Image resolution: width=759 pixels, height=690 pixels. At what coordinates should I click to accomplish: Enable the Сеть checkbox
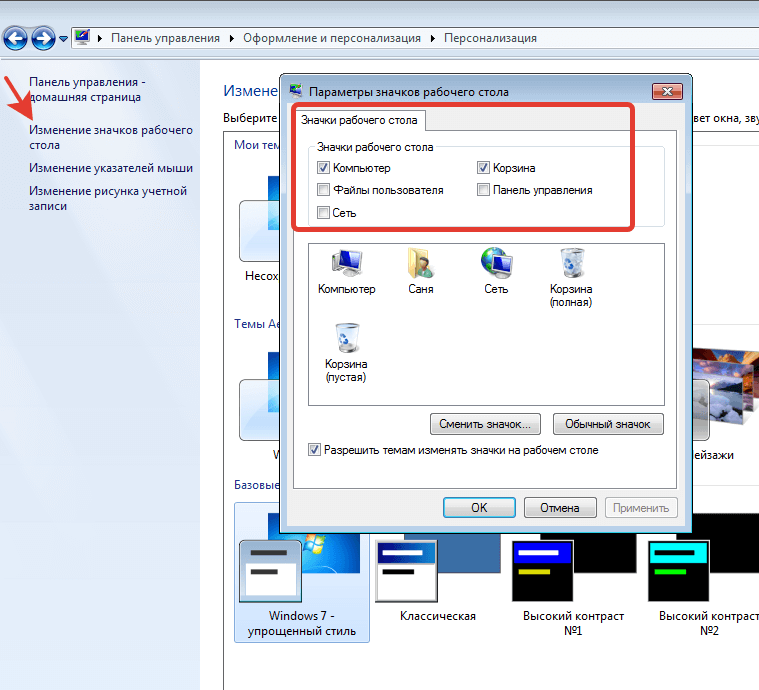pos(323,213)
